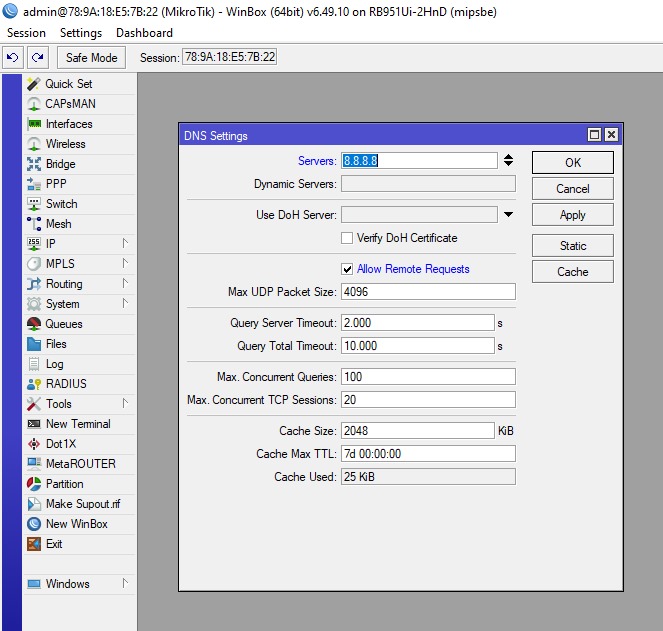Viewport: 663px width, 631px height.
Task: Open Wireless icon in sidebar
Action: (x=34, y=144)
